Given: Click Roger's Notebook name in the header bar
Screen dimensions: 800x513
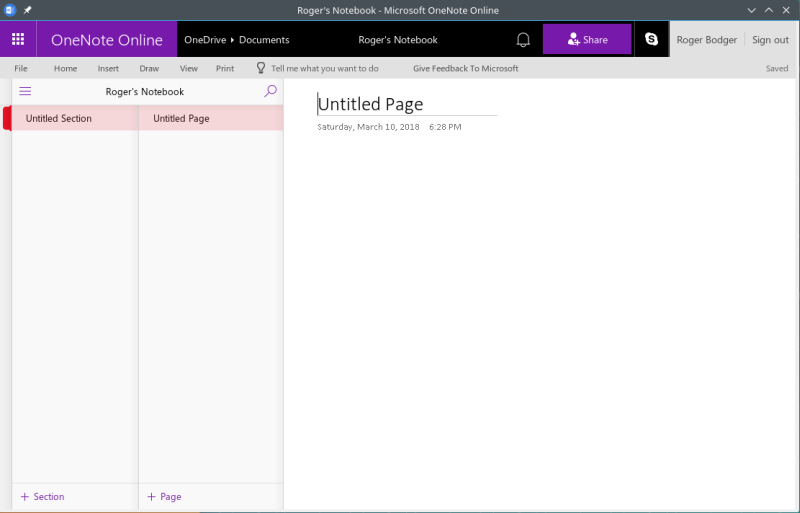Looking at the screenshot, I should [398, 40].
